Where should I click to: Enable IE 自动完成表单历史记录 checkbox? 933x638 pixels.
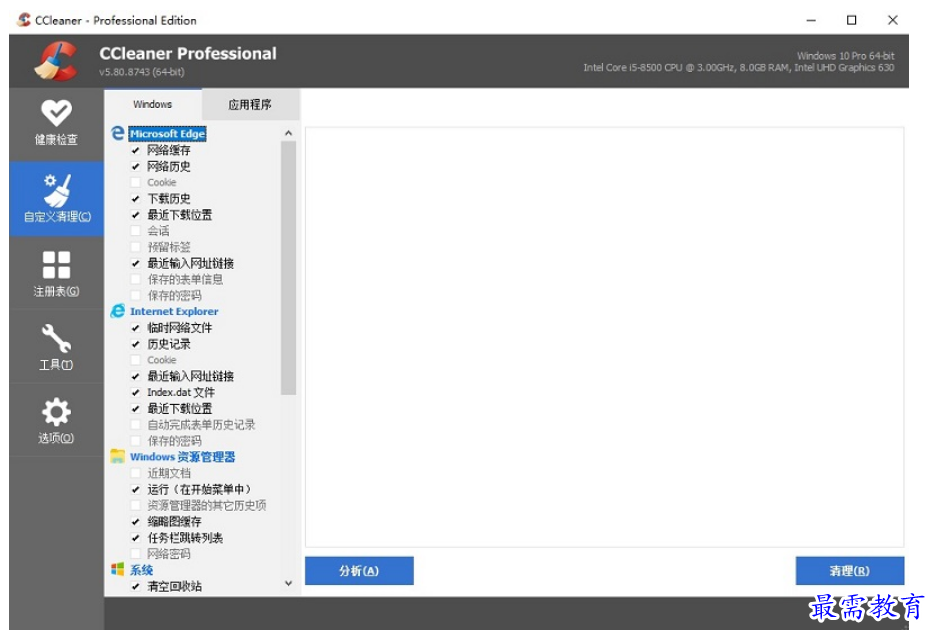[x=136, y=424]
